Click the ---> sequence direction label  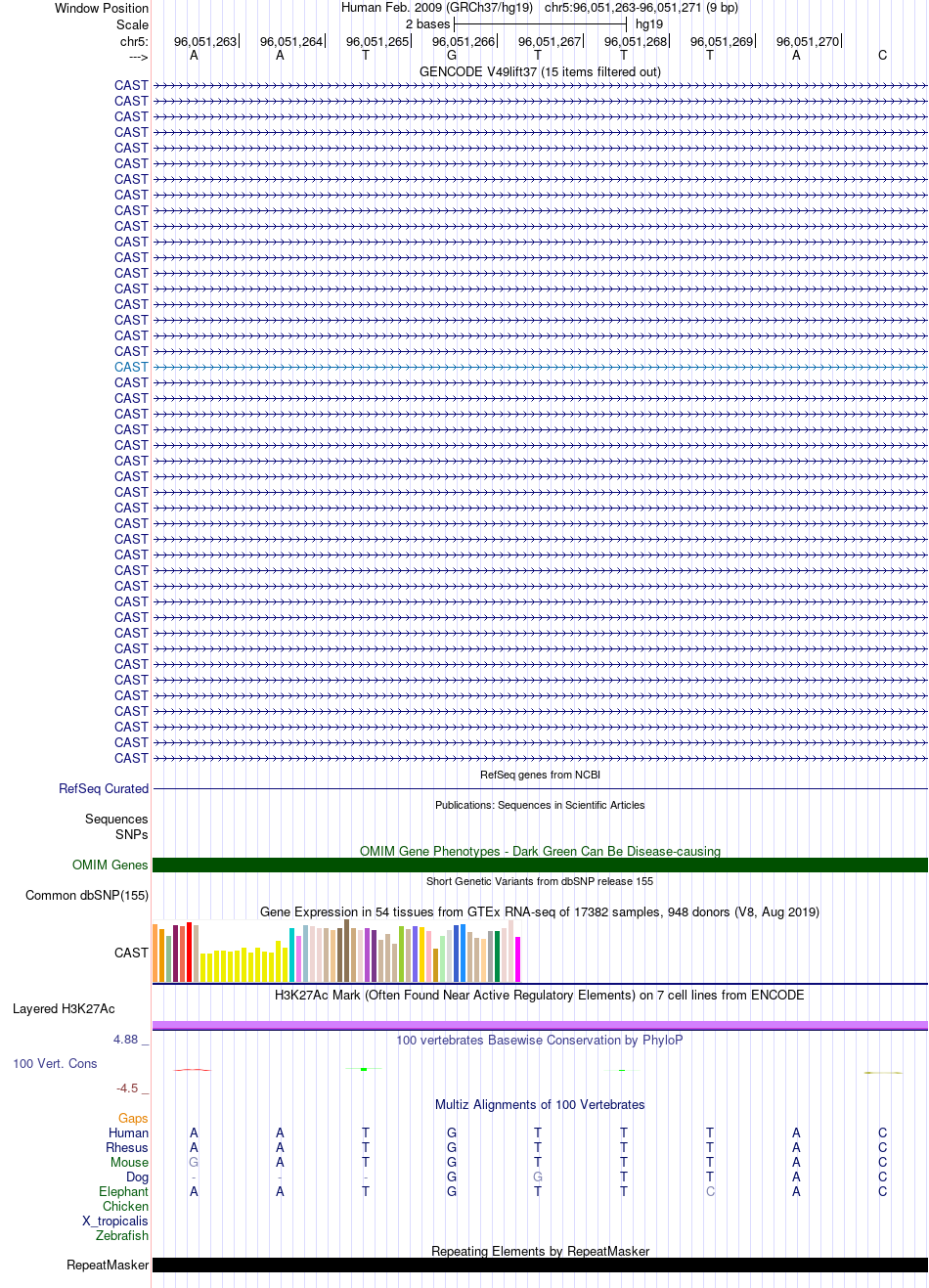[138, 57]
